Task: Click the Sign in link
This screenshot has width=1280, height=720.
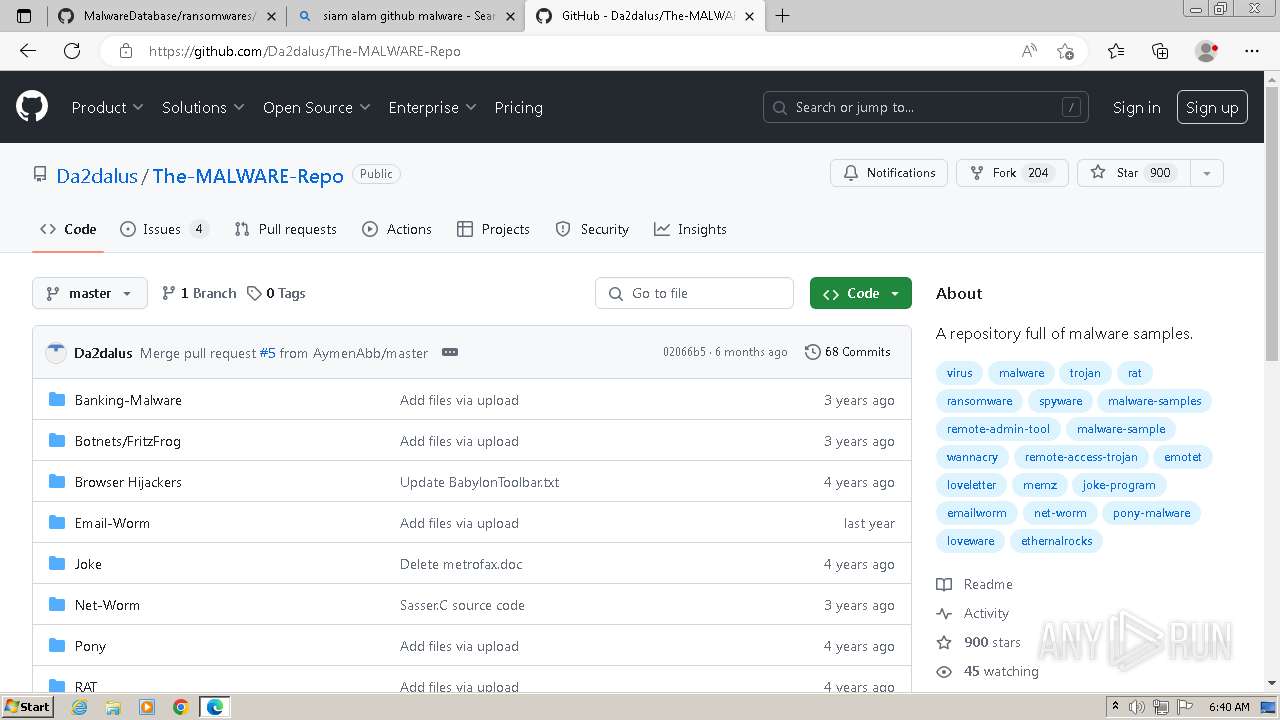Action: point(1137,107)
